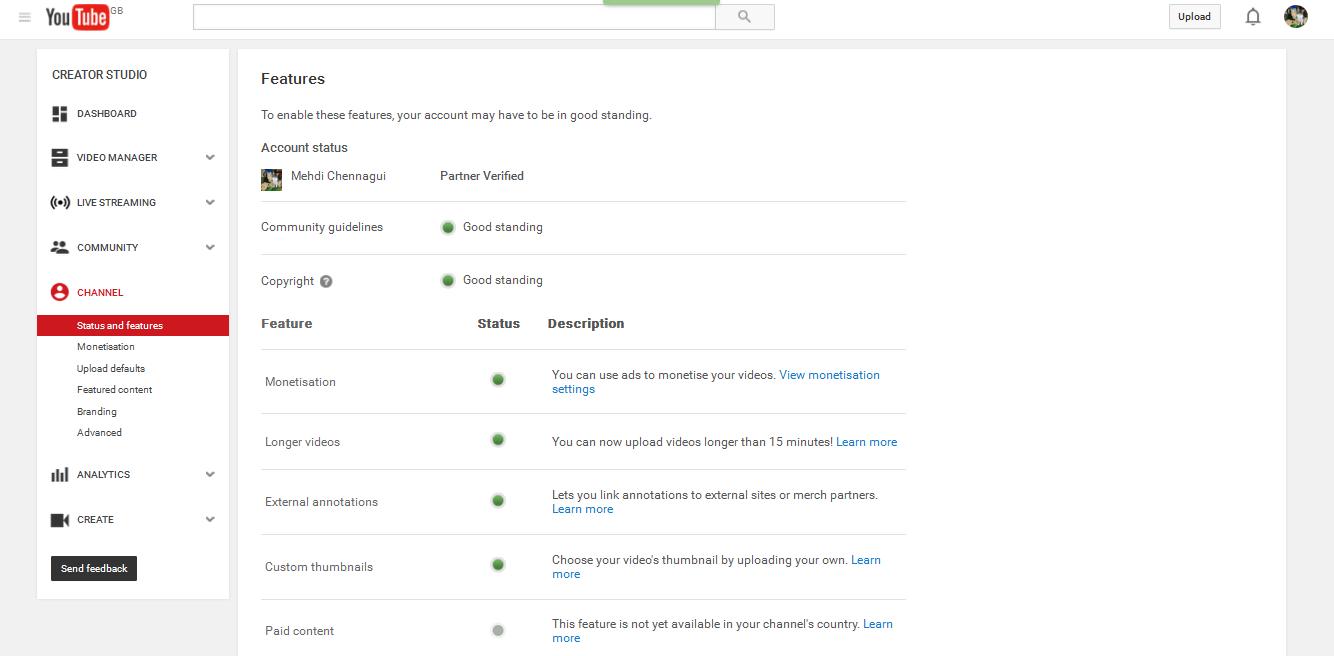Screen dimensions: 1334x656
Task: Click the Send feedback button
Action: coord(94,569)
